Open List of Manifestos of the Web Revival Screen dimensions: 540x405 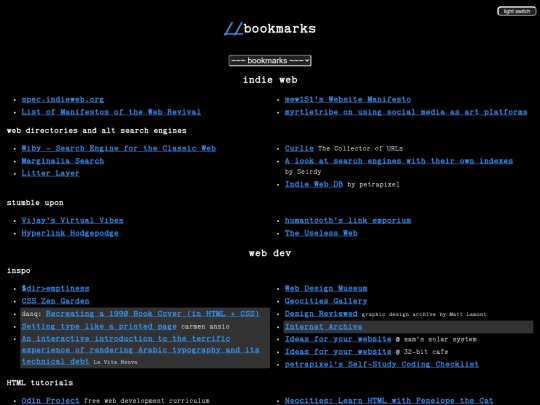click(x=111, y=112)
